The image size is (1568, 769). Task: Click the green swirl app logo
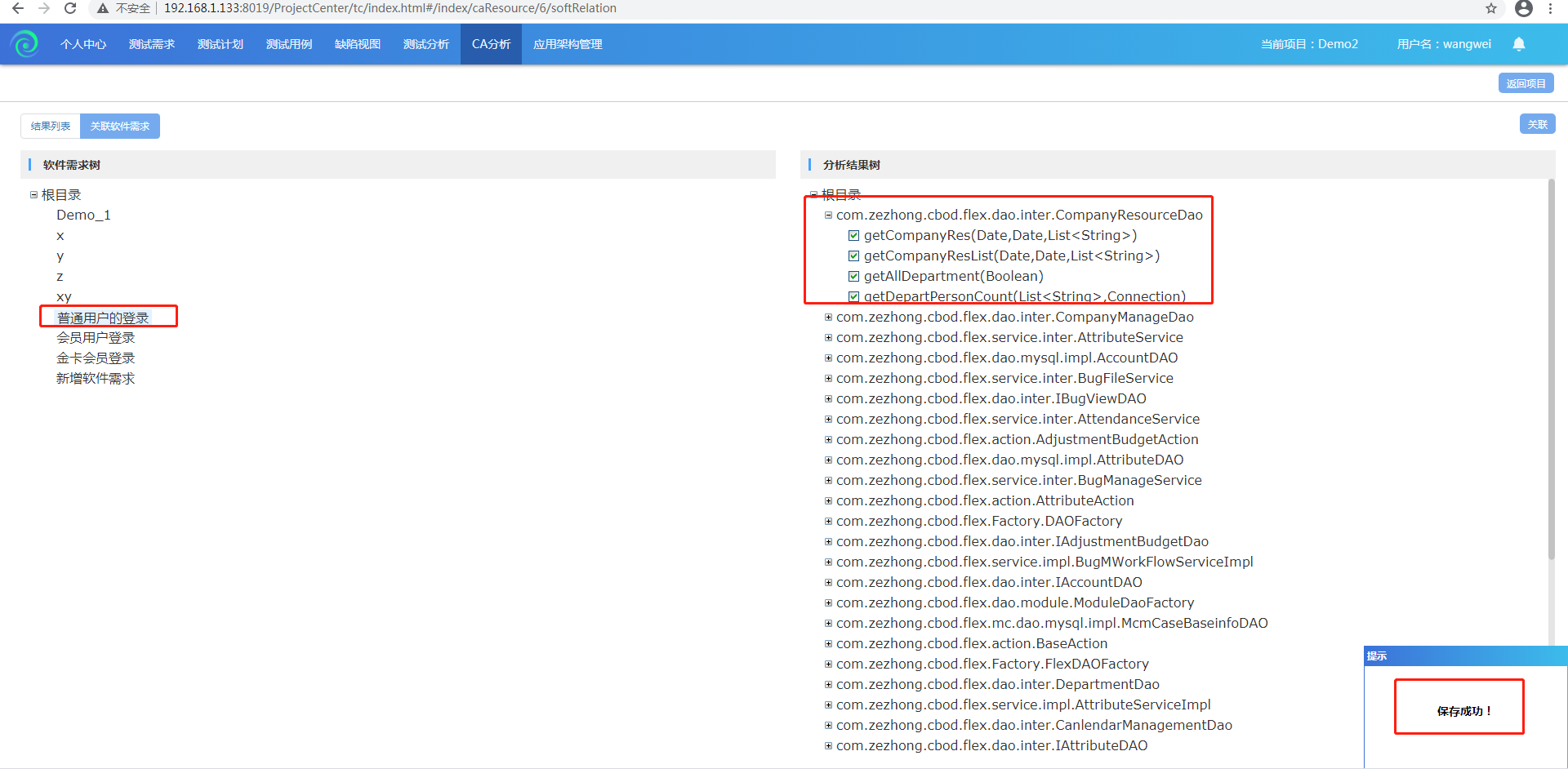click(25, 44)
